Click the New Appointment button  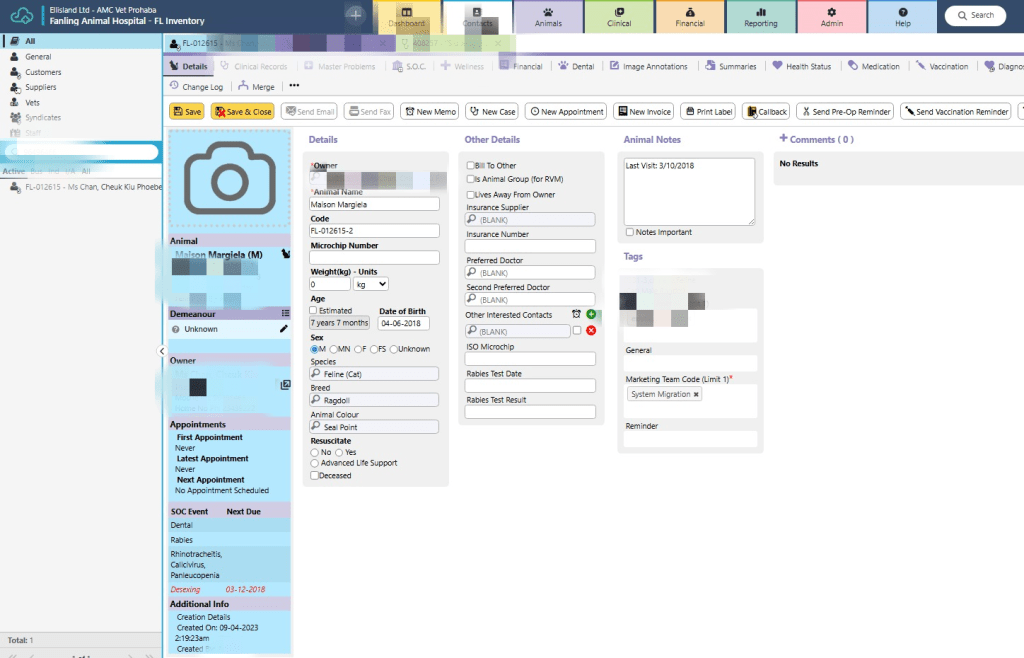[566, 112]
